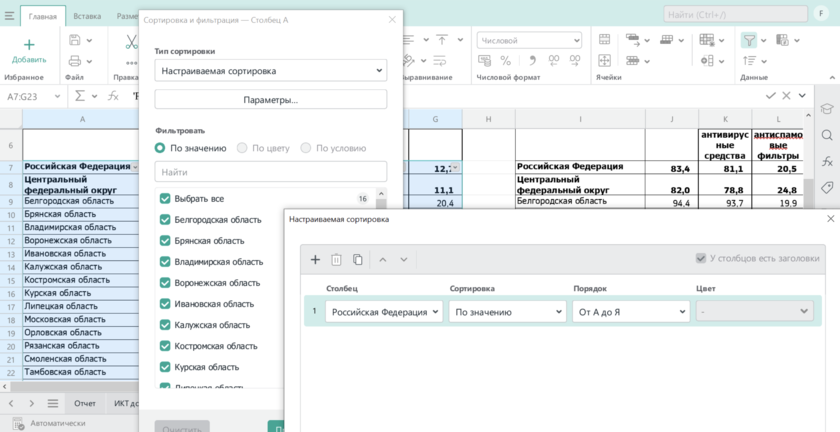
Task: Expand the Порядок От А до Я dropdown
Action: (631, 312)
